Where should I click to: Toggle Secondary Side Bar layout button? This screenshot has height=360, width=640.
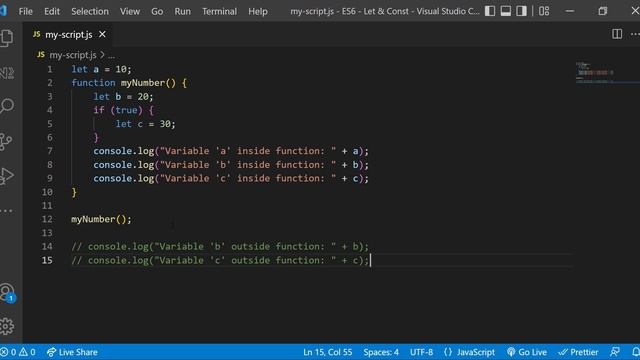tap(521, 11)
